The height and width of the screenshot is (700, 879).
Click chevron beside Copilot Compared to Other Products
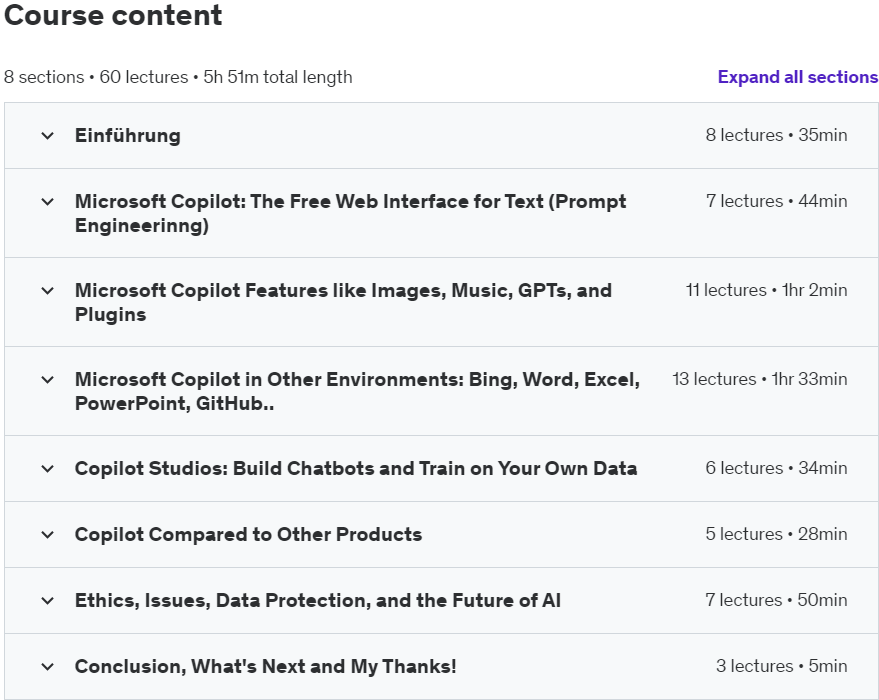[47, 535]
